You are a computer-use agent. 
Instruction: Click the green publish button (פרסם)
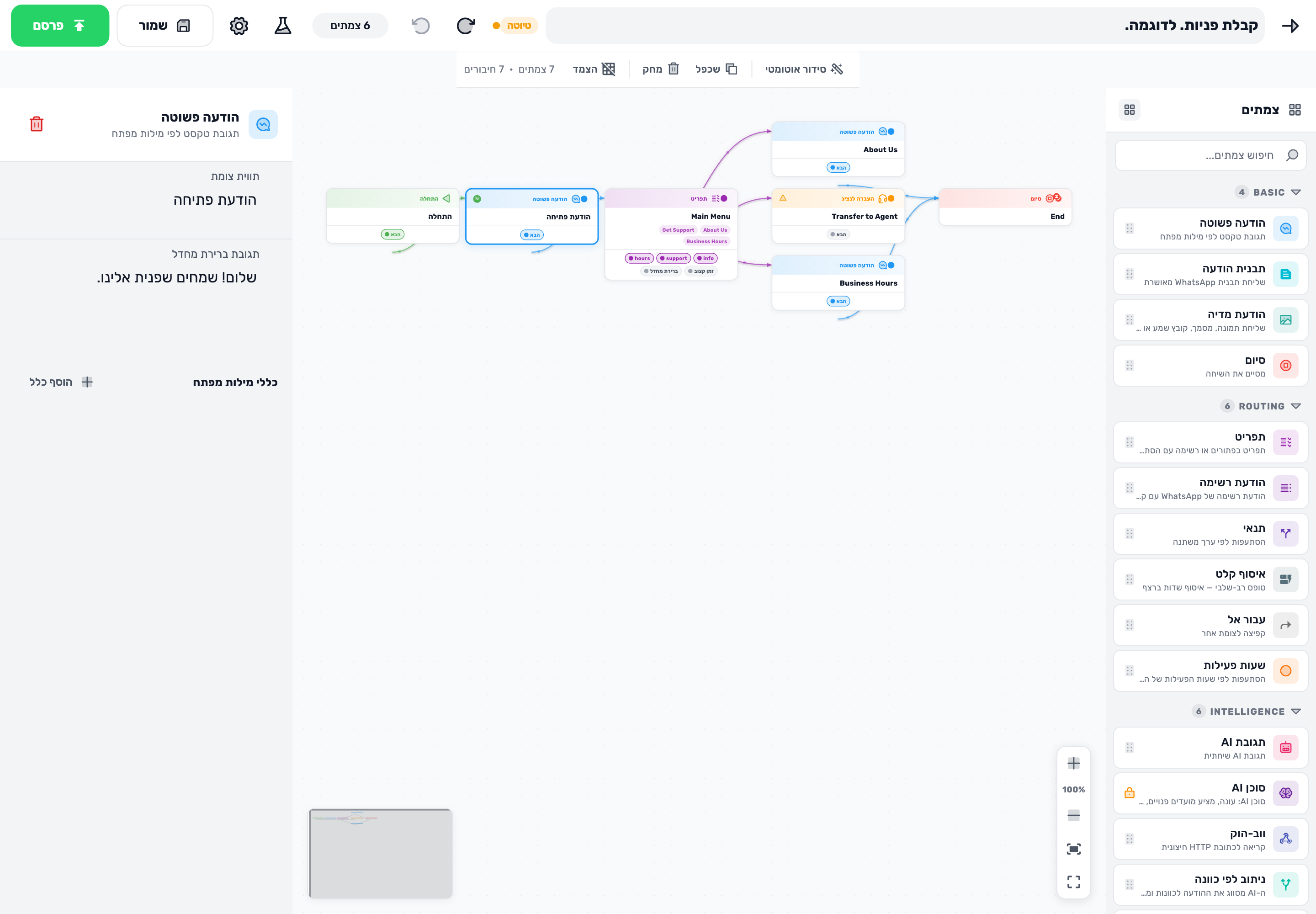click(59, 26)
